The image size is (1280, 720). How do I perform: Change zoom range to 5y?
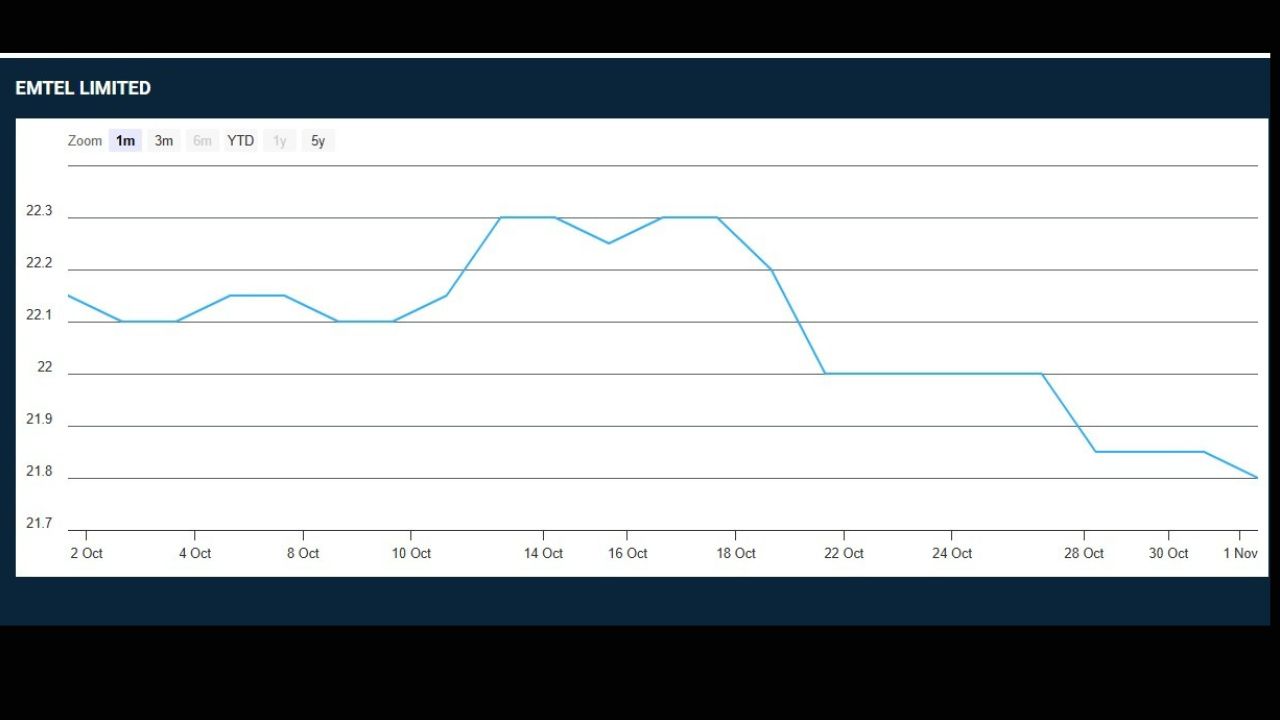pos(318,141)
